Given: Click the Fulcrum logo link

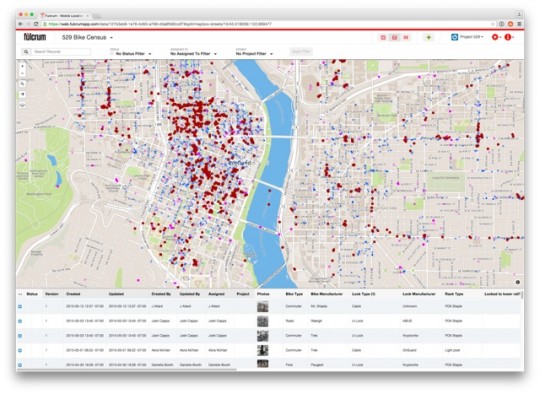Looking at the screenshot, I should click(x=35, y=37).
